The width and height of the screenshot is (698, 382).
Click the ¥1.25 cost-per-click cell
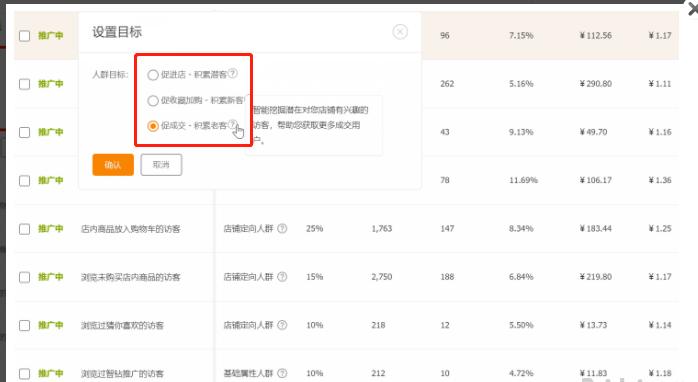pos(660,228)
